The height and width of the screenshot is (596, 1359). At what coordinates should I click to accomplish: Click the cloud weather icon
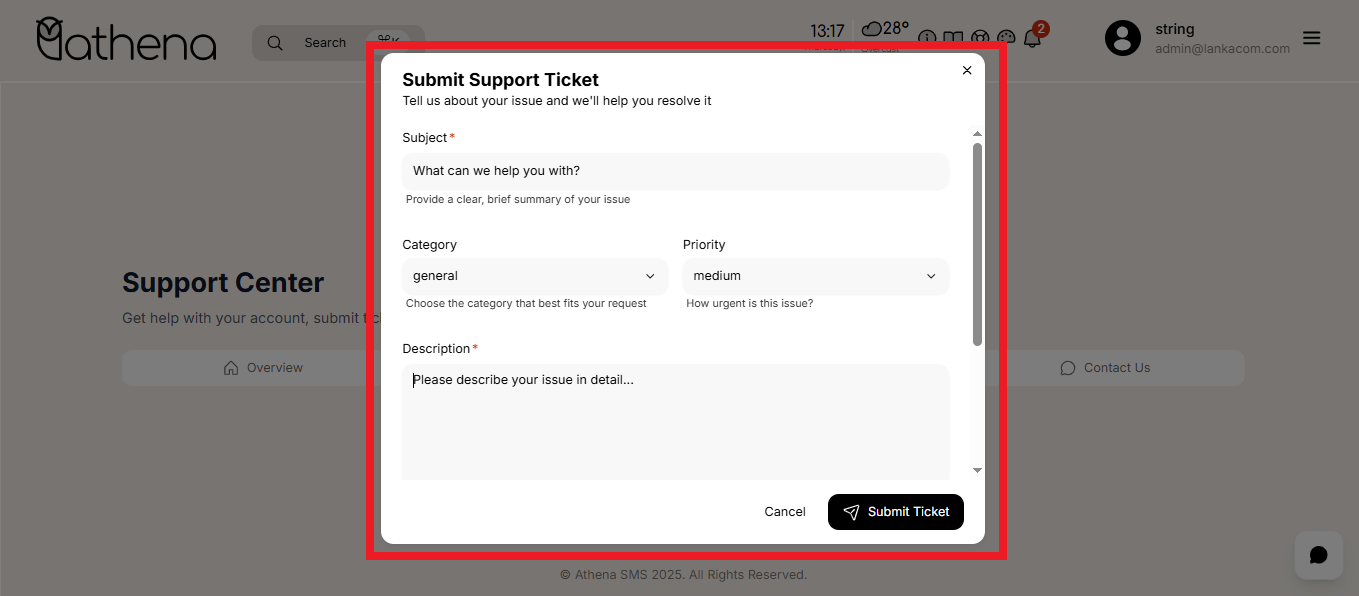tap(871, 28)
